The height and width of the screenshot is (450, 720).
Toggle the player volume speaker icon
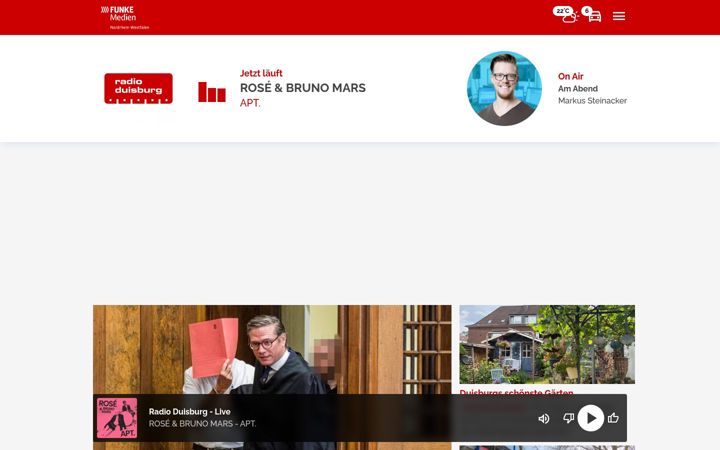coord(544,418)
